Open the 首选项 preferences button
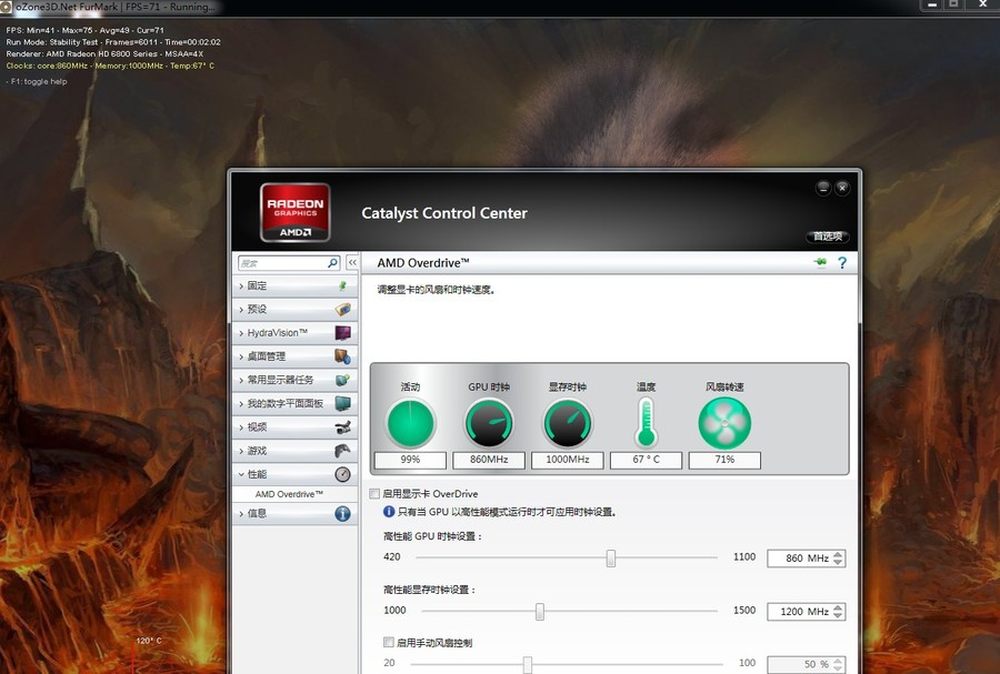This screenshot has height=674, width=1000. [x=827, y=237]
